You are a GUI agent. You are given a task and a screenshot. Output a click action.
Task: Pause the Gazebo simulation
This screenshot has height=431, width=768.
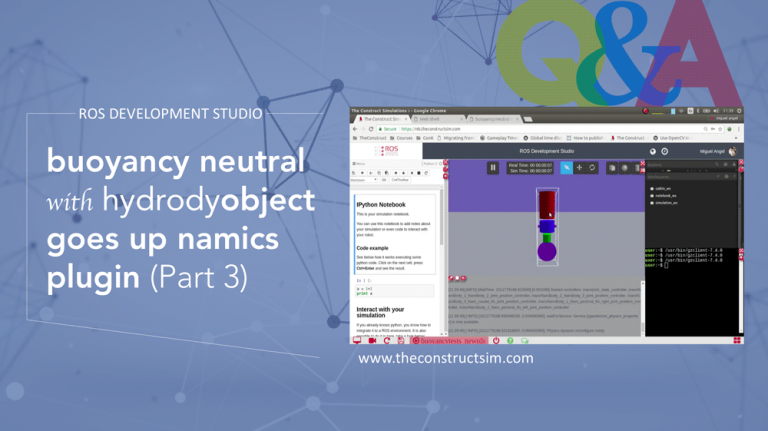click(493, 168)
